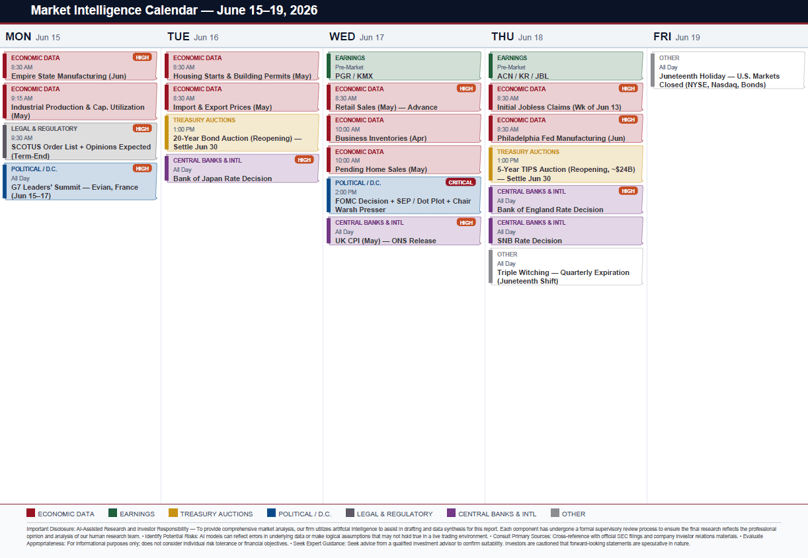The image size is (808, 558).
Task: Click the red Economic Data legend swatch
Action: (x=30, y=513)
